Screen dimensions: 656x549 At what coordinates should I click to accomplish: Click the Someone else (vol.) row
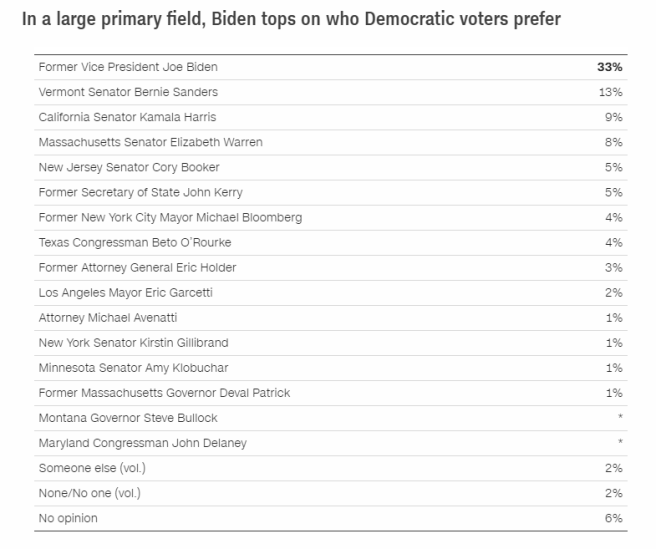click(x=90, y=467)
